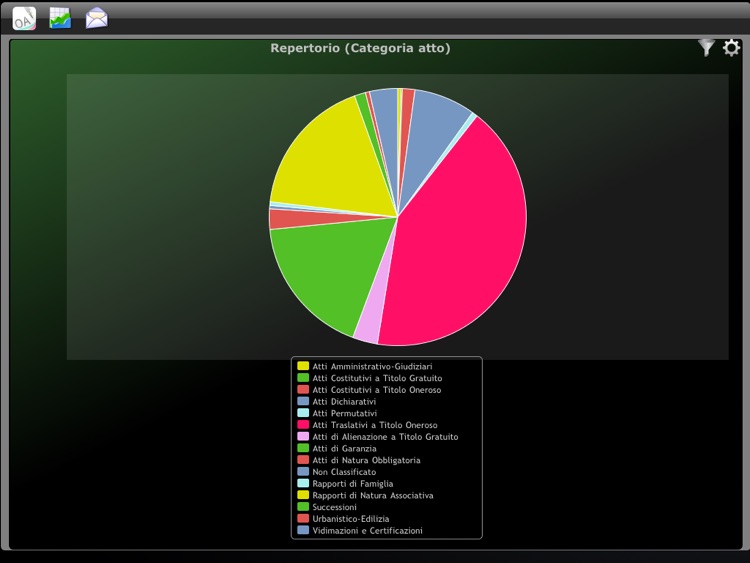This screenshot has width=750, height=563.
Task: Select legend entry Non Classificato
Action: pos(344,472)
